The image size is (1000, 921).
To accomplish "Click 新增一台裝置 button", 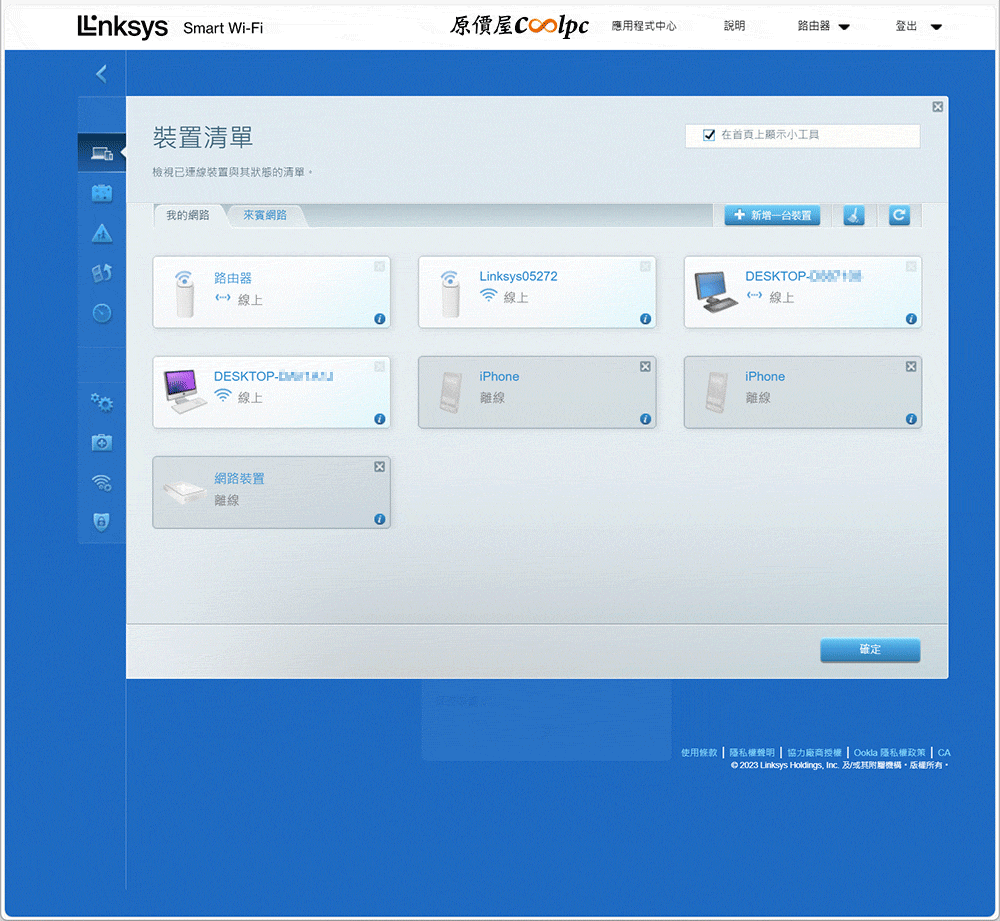I will [x=772, y=216].
